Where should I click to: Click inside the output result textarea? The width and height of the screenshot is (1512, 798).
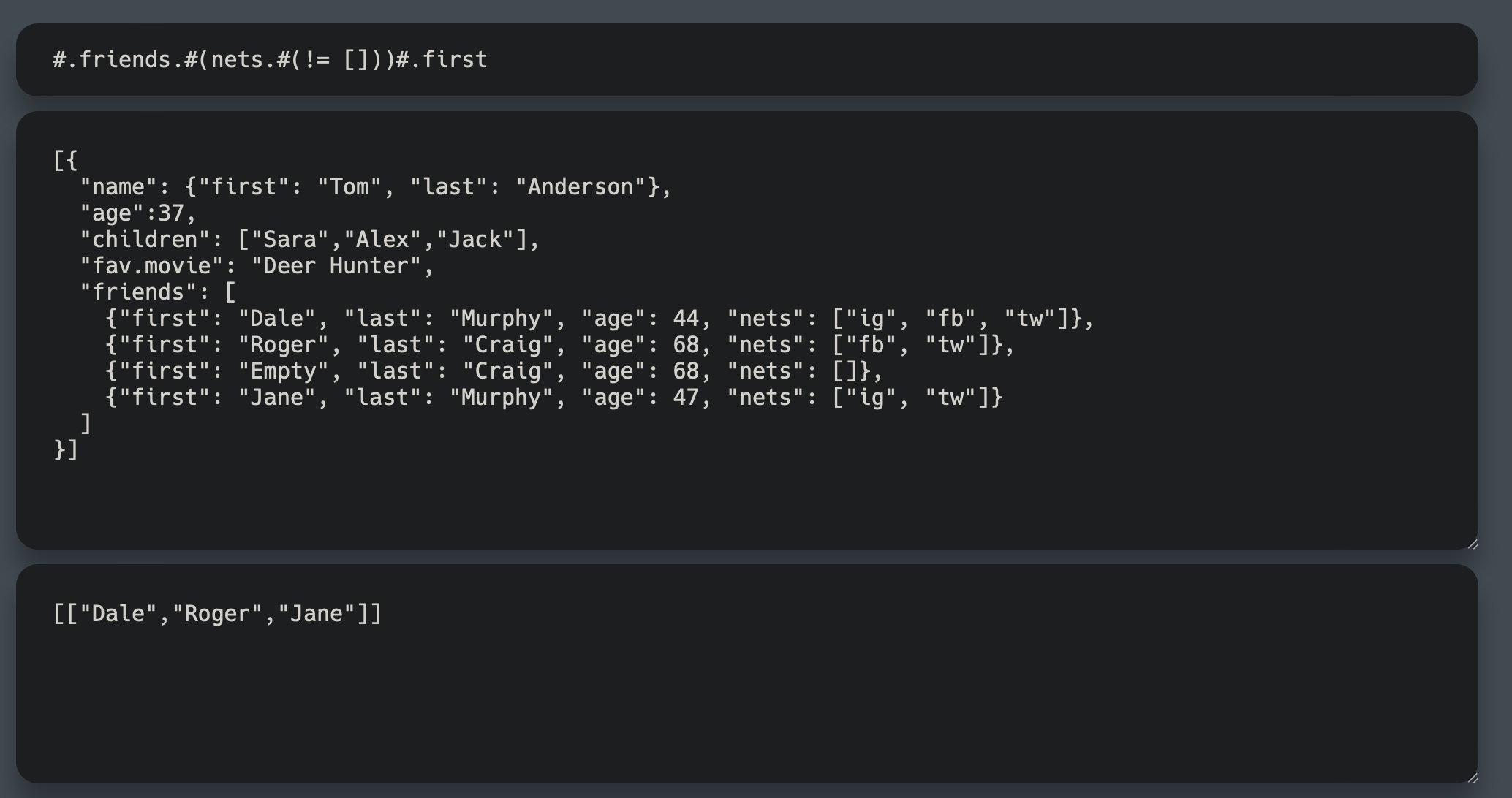731,694
